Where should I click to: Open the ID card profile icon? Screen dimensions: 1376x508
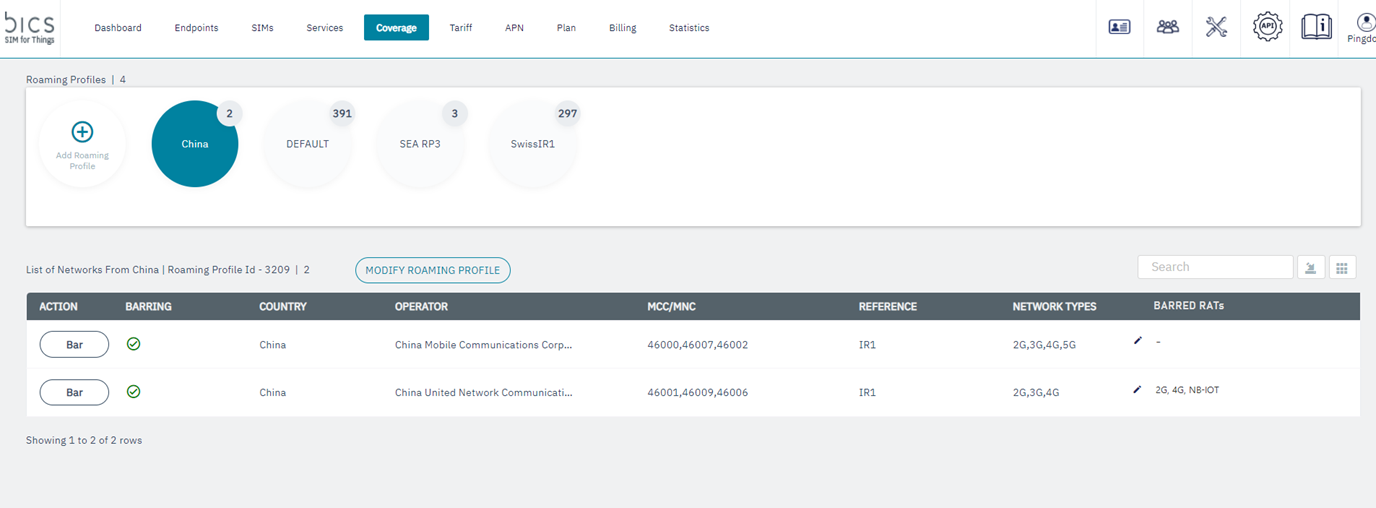click(x=1119, y=27)
